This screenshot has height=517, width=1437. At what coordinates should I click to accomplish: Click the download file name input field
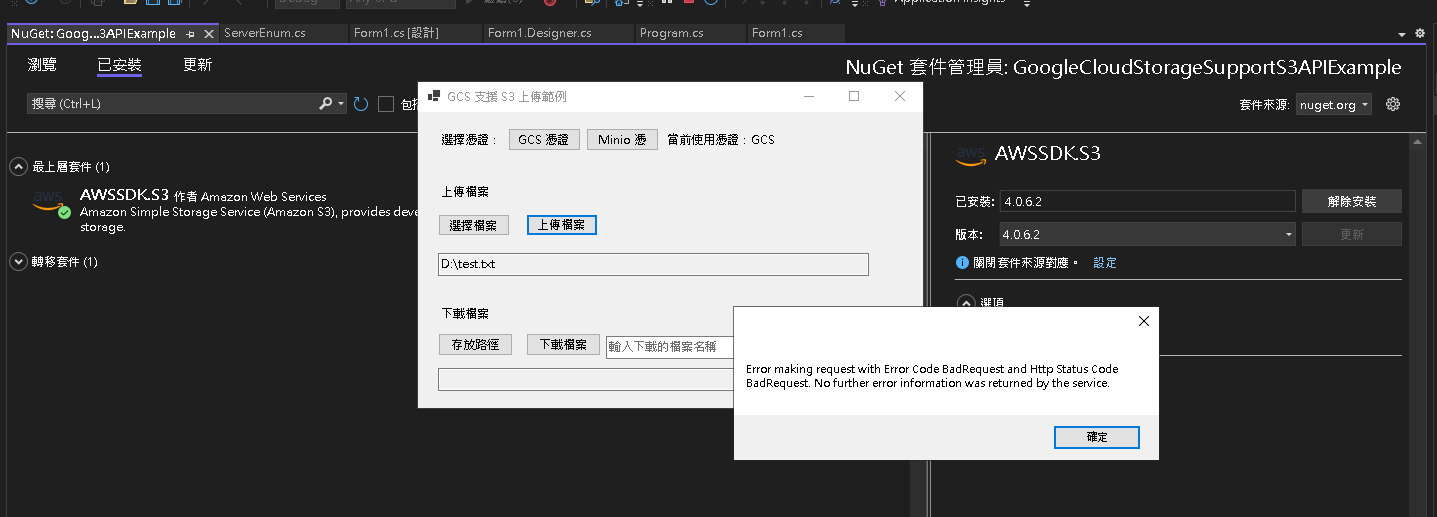click(x=670, y=347)
